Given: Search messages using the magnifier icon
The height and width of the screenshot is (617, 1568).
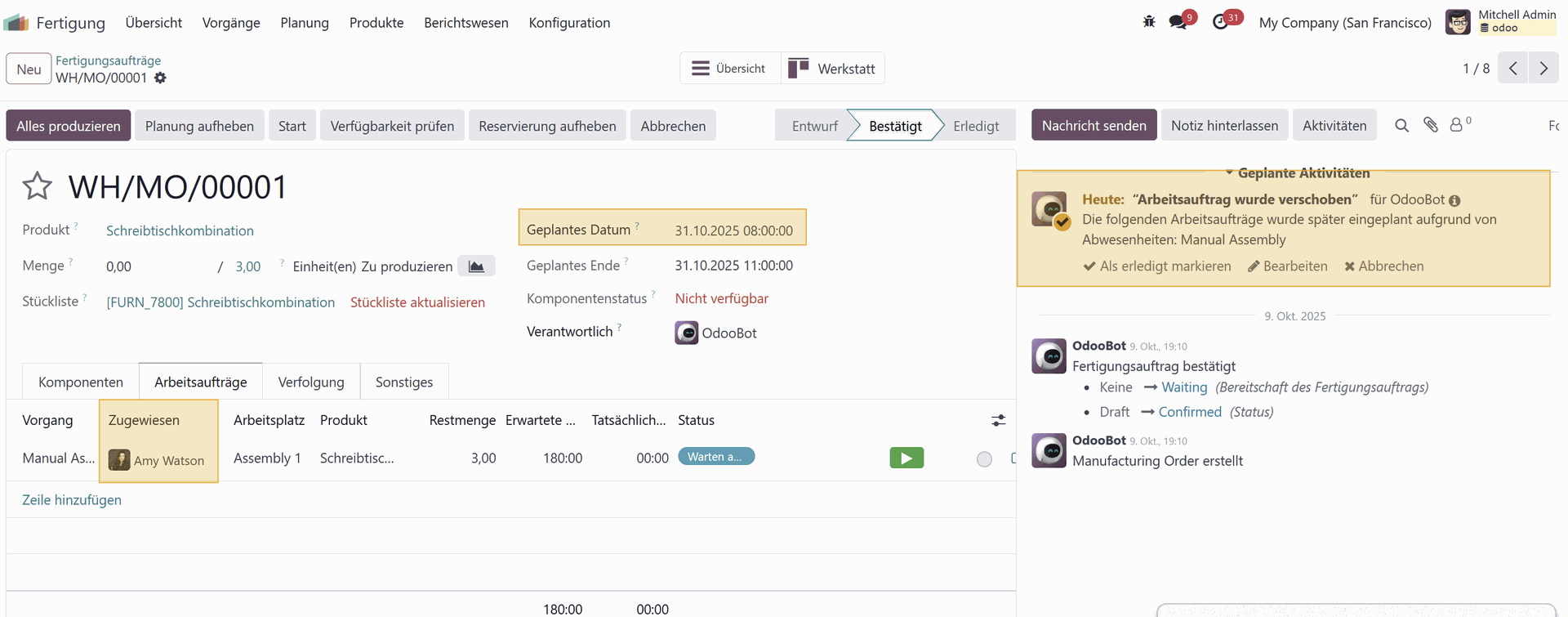Looking at the screenshot, I should [x=1401, y=125].
